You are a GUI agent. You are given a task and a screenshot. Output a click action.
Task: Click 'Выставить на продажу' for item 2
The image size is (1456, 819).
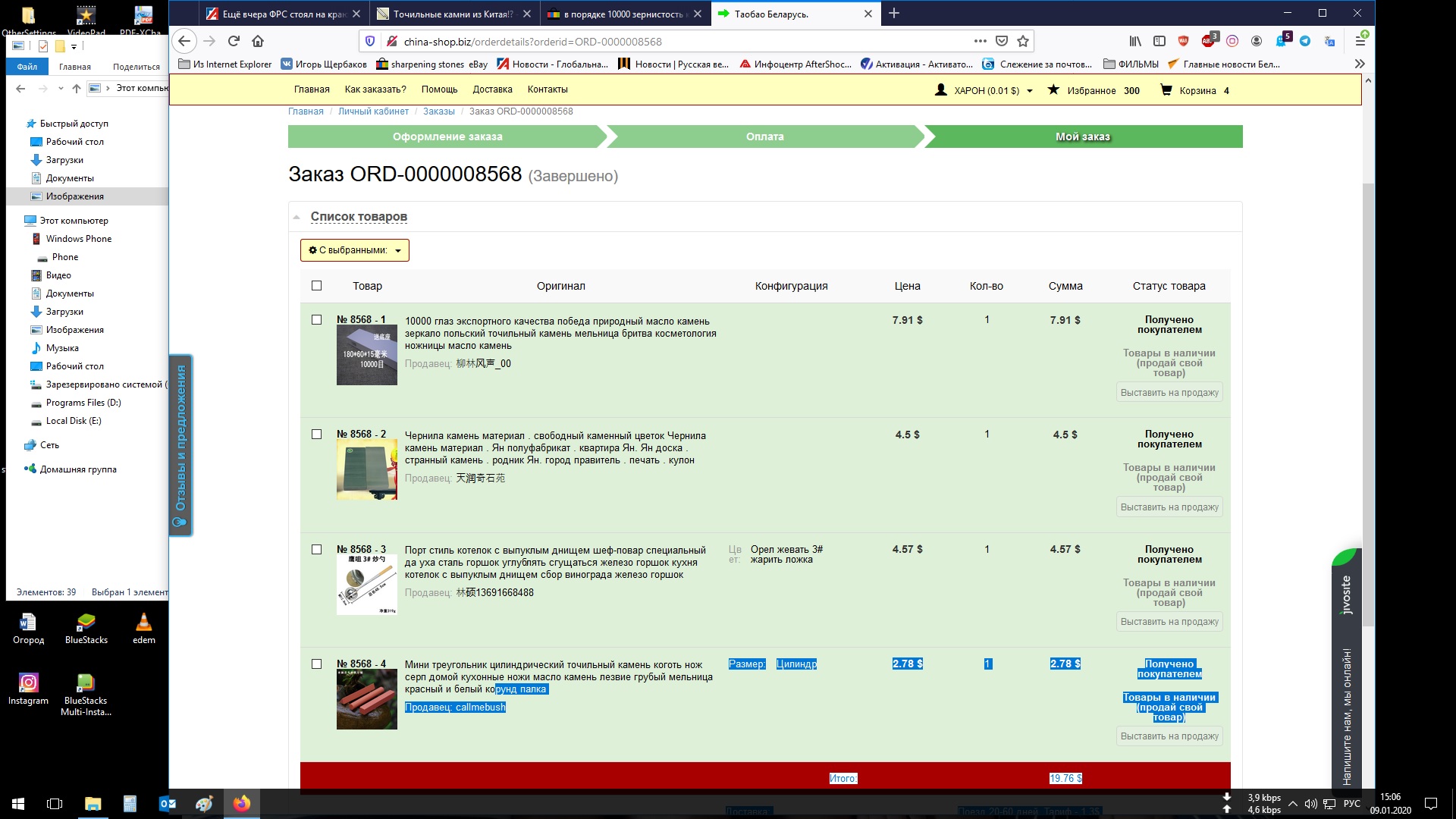tap(1169, 507)
